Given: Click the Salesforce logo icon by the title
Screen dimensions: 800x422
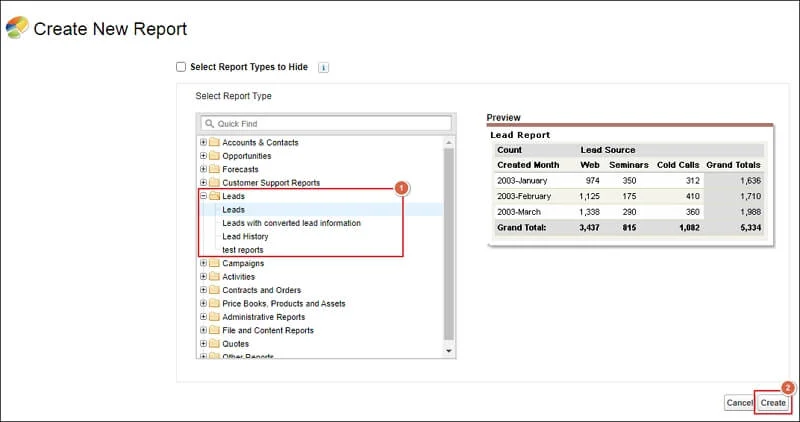Looking at the screenshot, I should (17, 28).
